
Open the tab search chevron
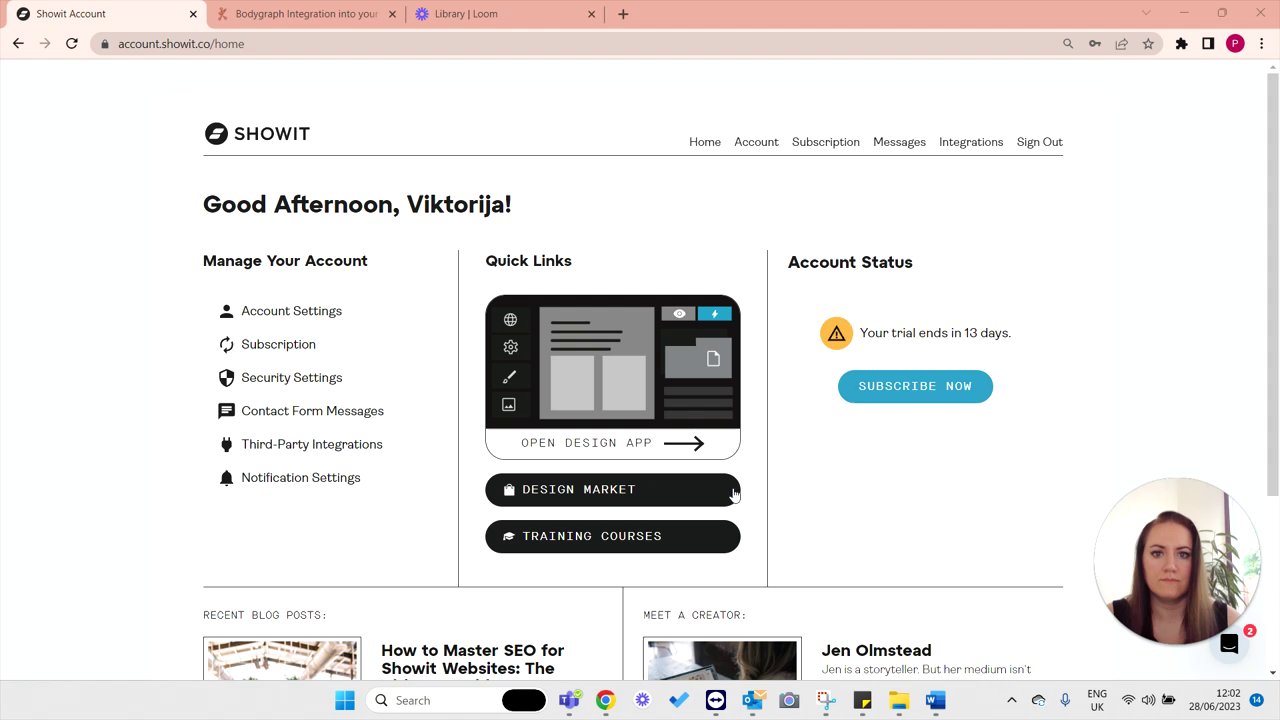pos(1146,13)
